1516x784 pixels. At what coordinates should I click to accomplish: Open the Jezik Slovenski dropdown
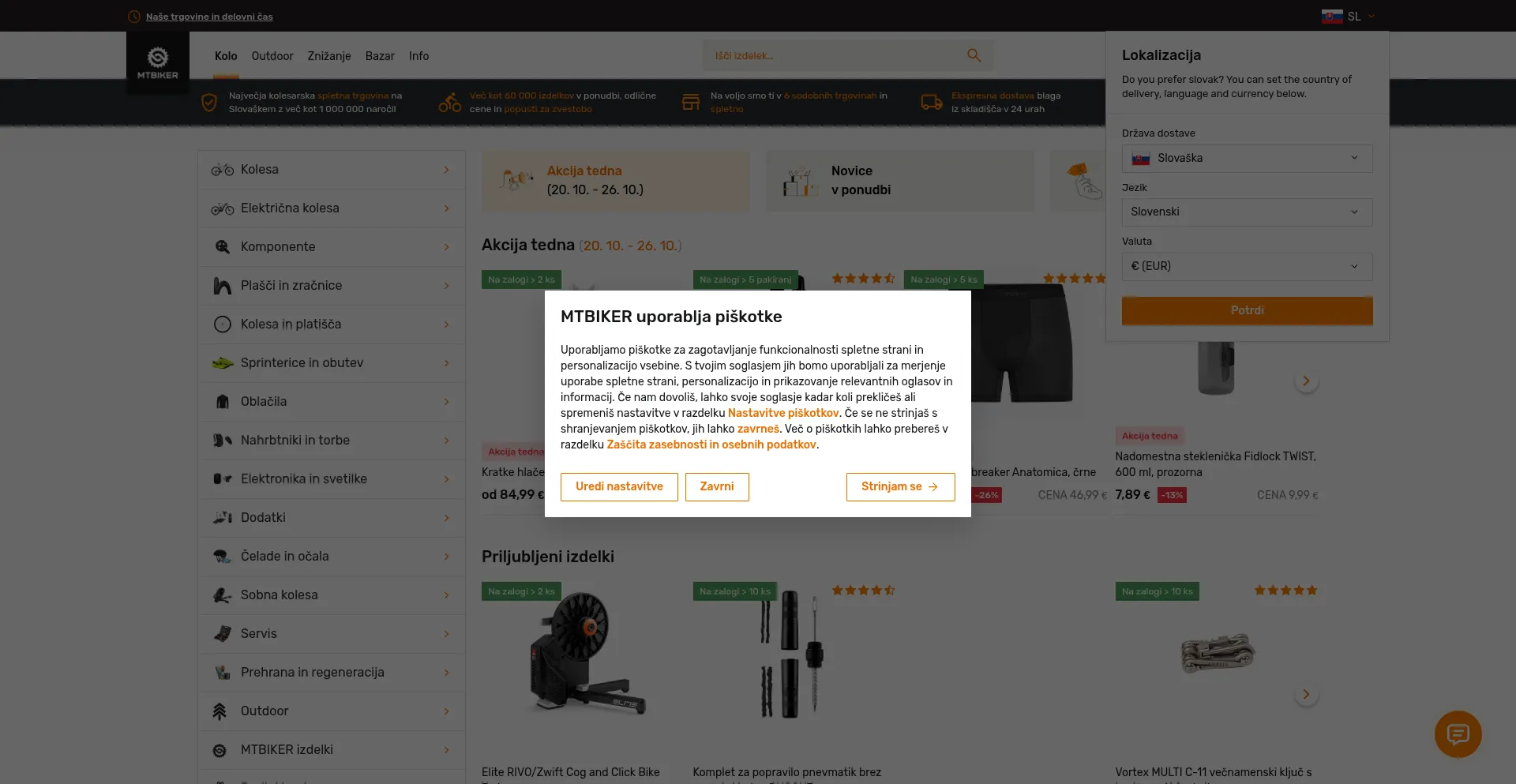[1247, 212]
